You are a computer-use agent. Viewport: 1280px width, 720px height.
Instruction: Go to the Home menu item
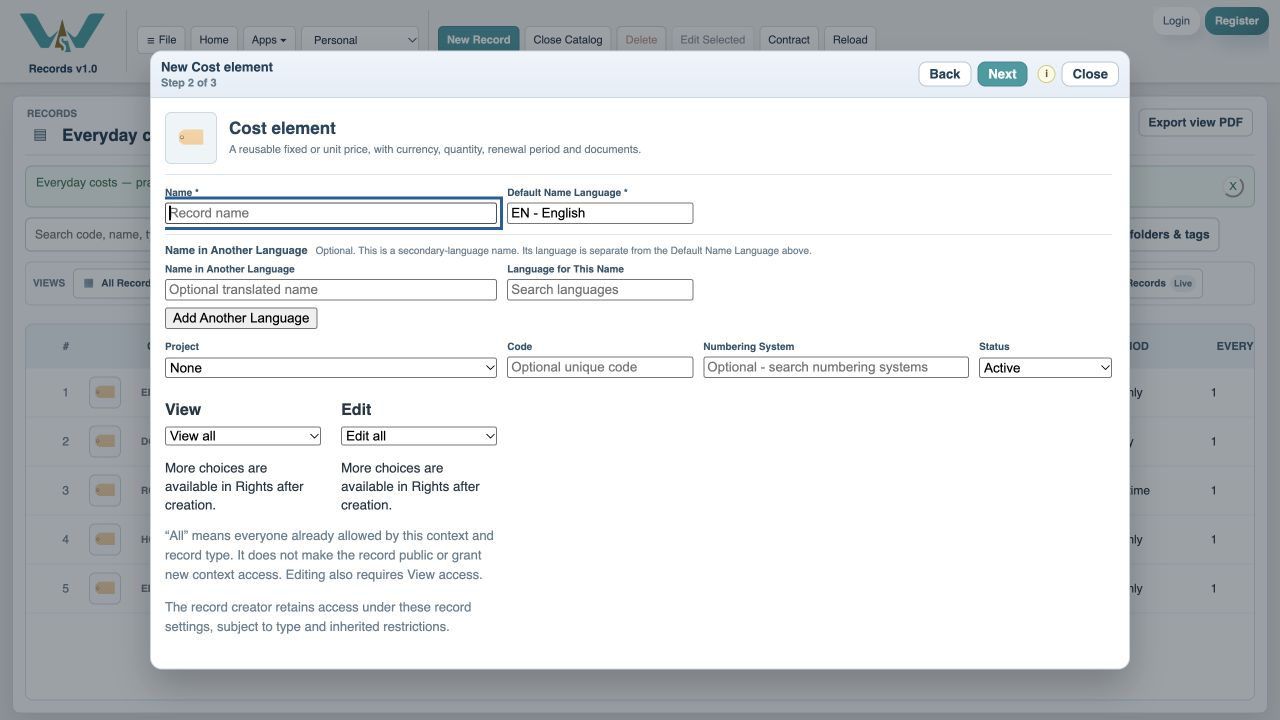(x=214, y=40)
